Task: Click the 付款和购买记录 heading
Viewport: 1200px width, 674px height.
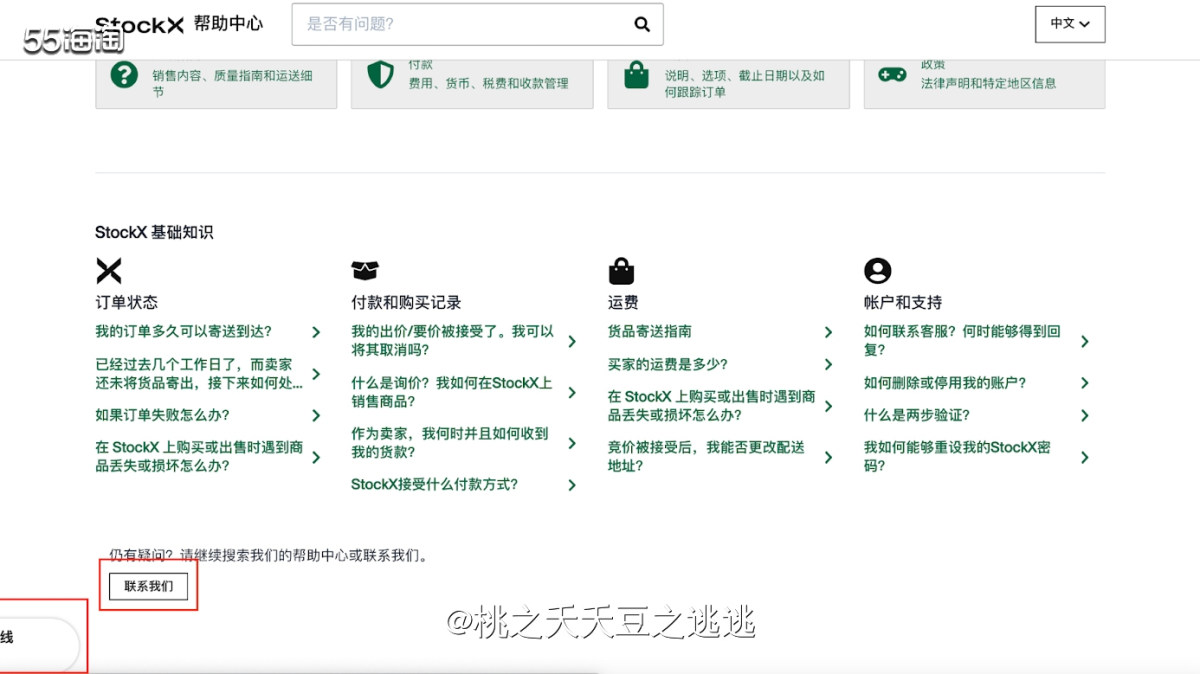Action: [x=406, y=302]
